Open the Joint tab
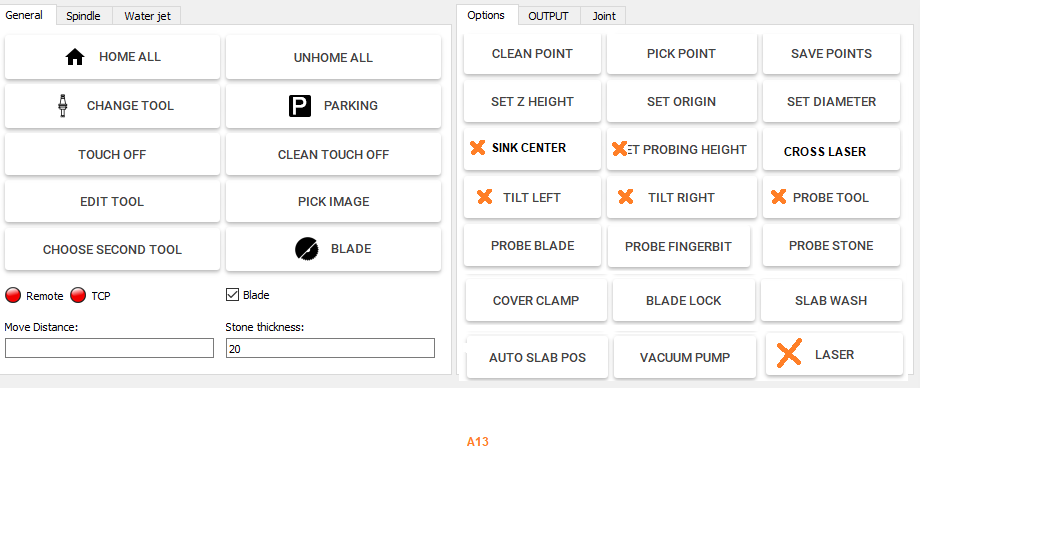Image resolution: width=1050 pixels, height=540 pixels. [604, 16]
